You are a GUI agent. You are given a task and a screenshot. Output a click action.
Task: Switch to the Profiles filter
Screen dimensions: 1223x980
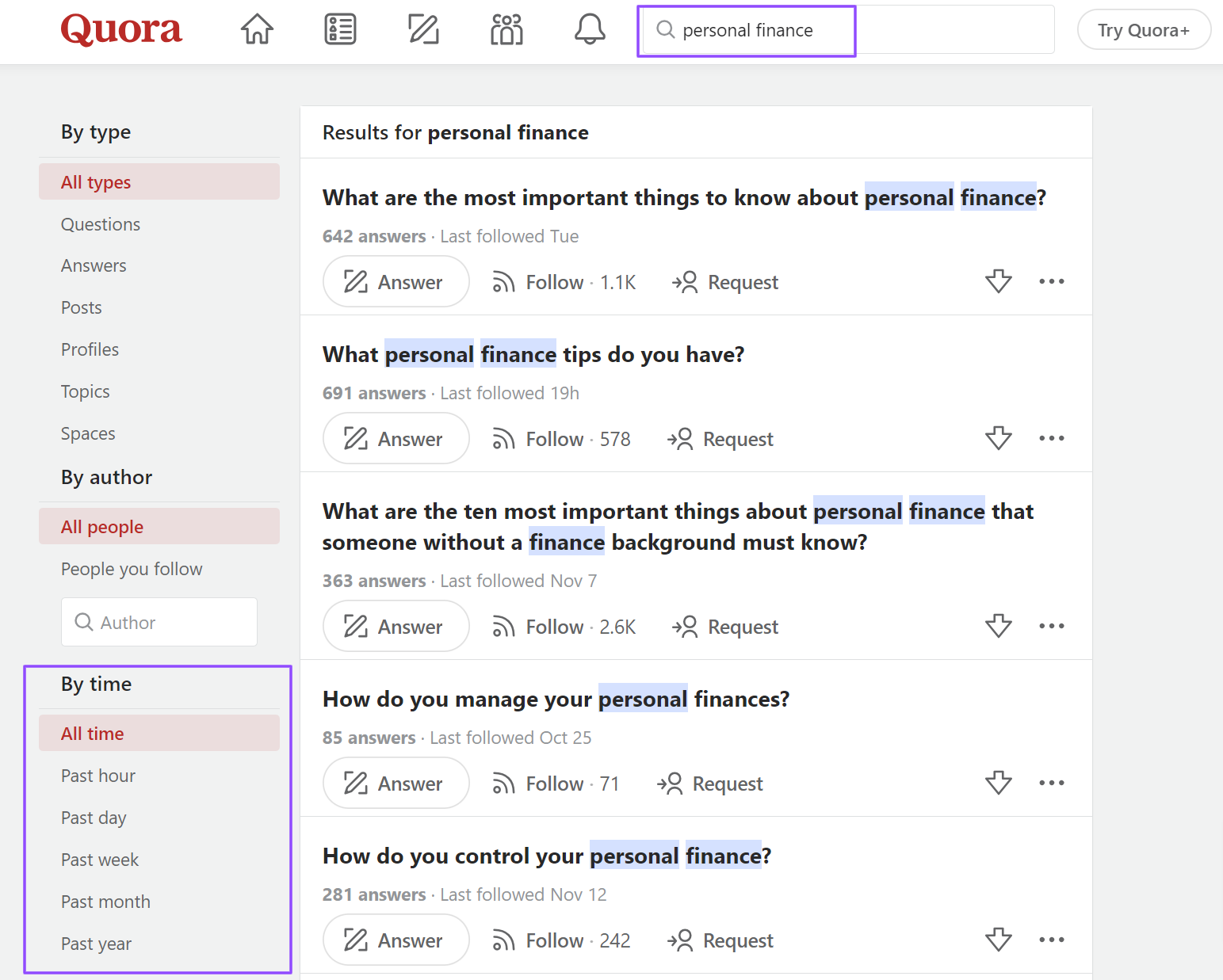[90, 349]
